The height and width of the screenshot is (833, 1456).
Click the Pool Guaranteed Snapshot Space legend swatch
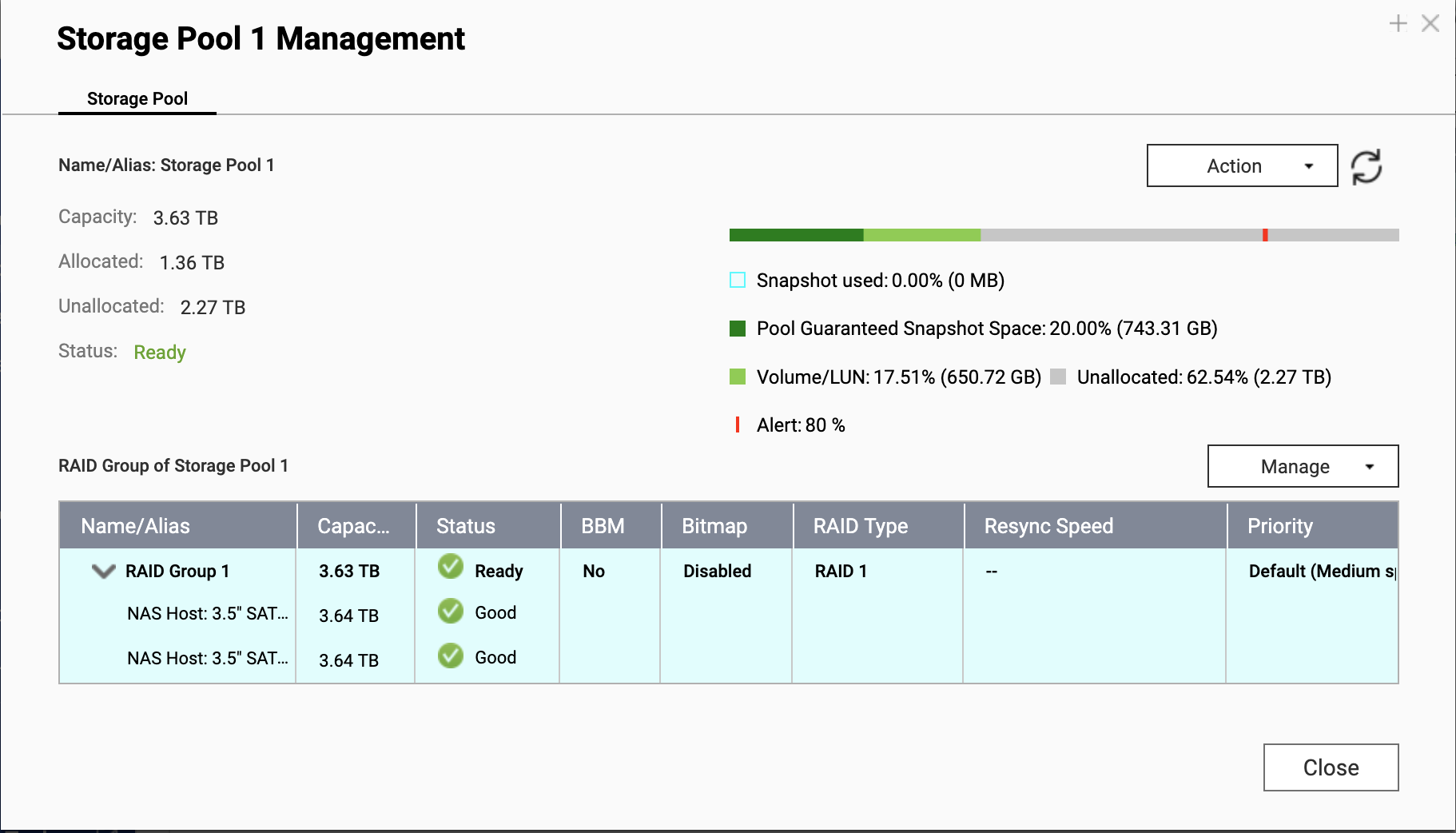pyautogui.click(x=738, y=329)
